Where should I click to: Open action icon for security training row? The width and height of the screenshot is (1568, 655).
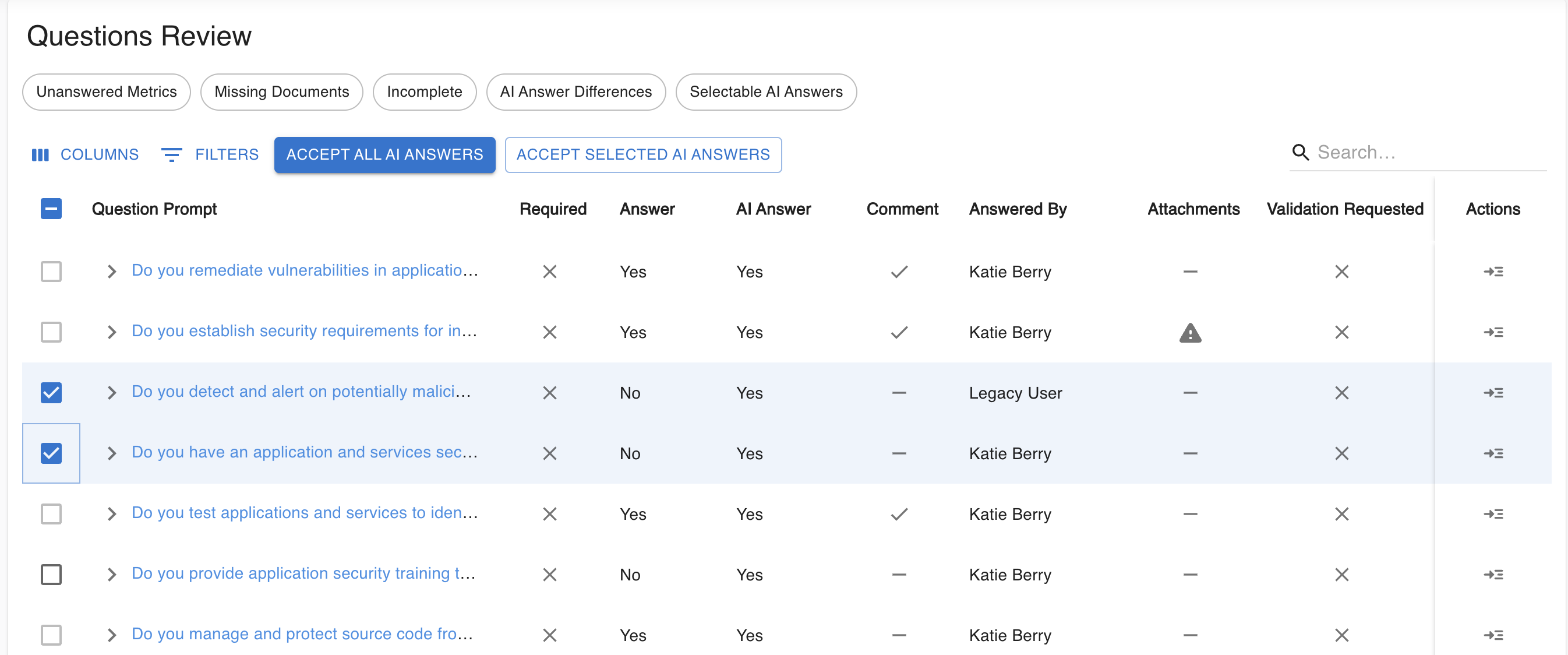coord(1493,575)
